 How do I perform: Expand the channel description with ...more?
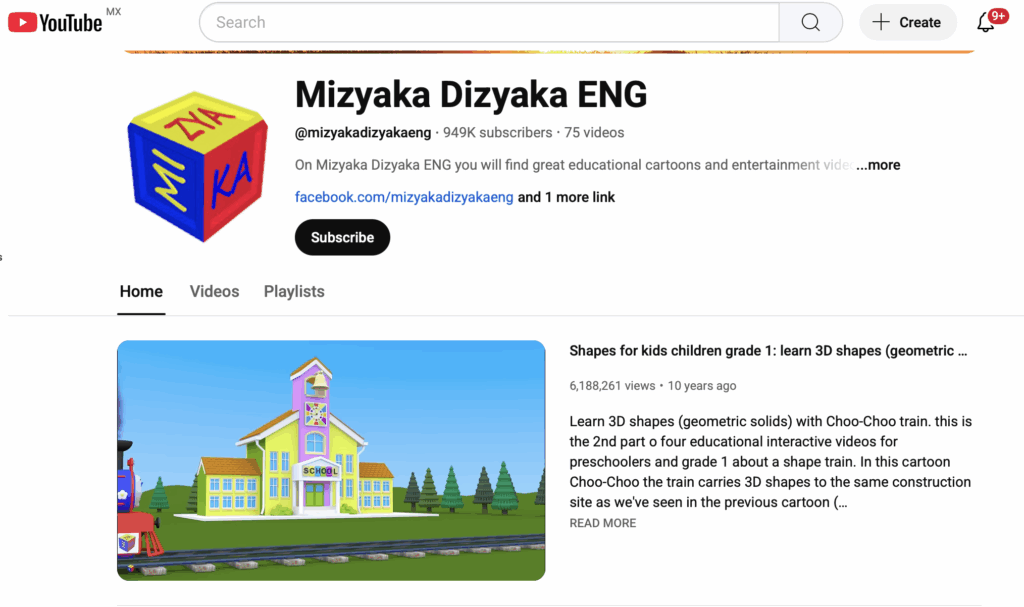tap(877, 165)
